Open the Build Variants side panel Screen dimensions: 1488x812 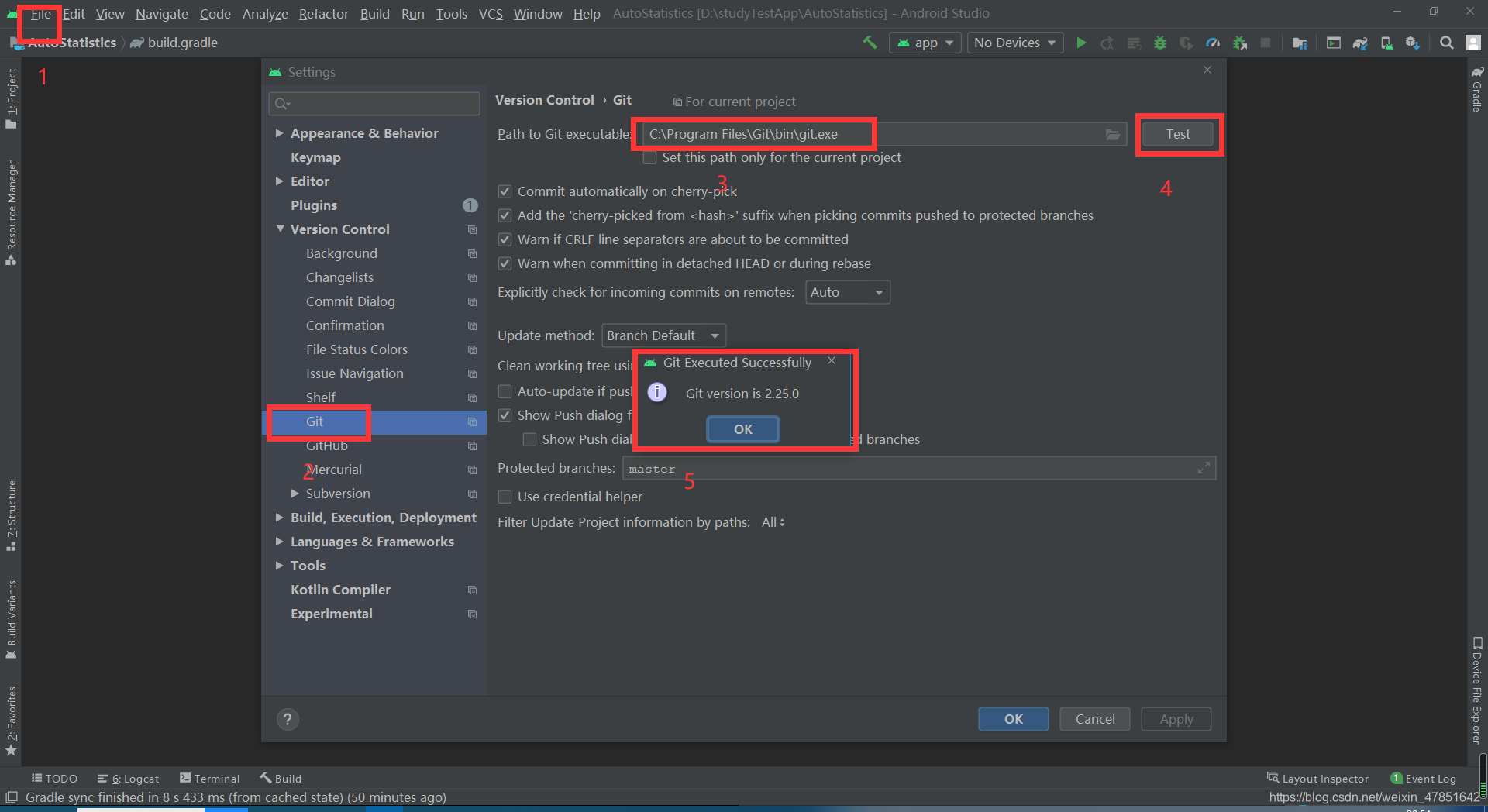coord(11,620)
